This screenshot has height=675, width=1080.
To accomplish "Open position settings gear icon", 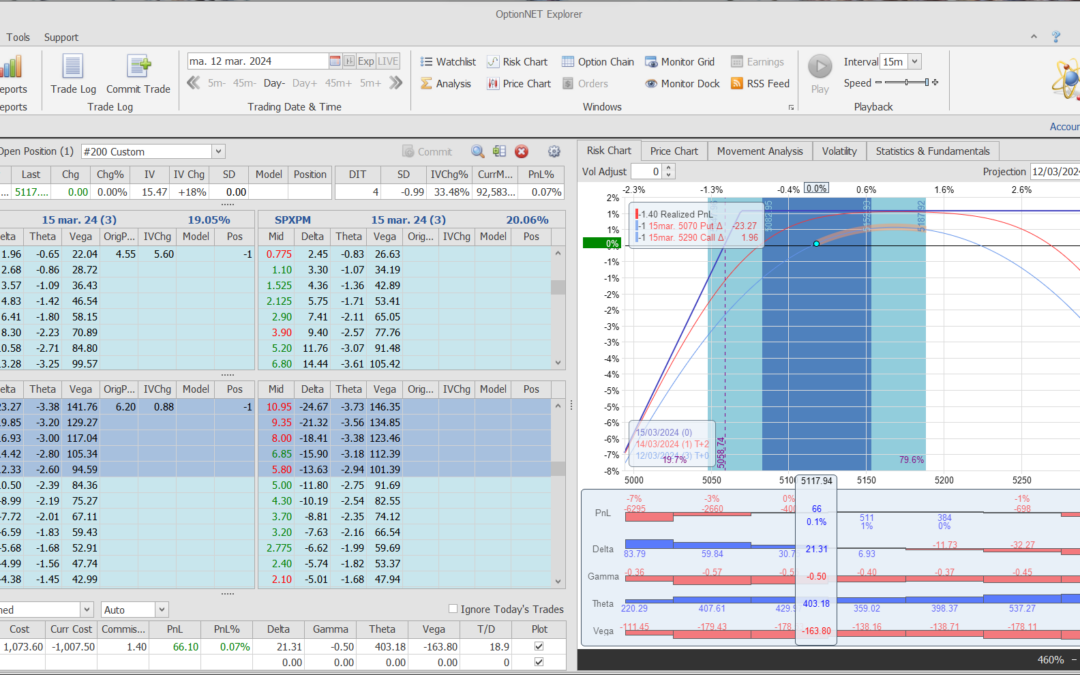I will click(x=554, y=152).
